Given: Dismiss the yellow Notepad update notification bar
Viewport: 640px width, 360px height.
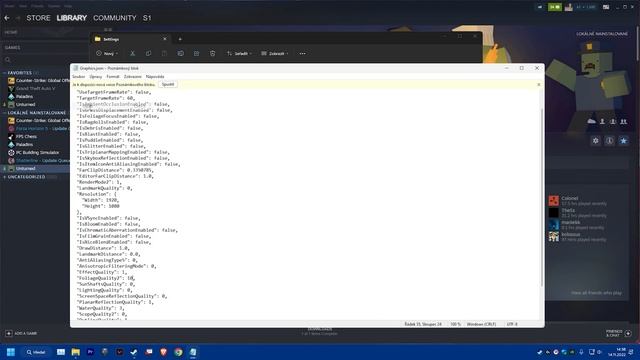Looking at the screenshot, I should coord(538,84).
